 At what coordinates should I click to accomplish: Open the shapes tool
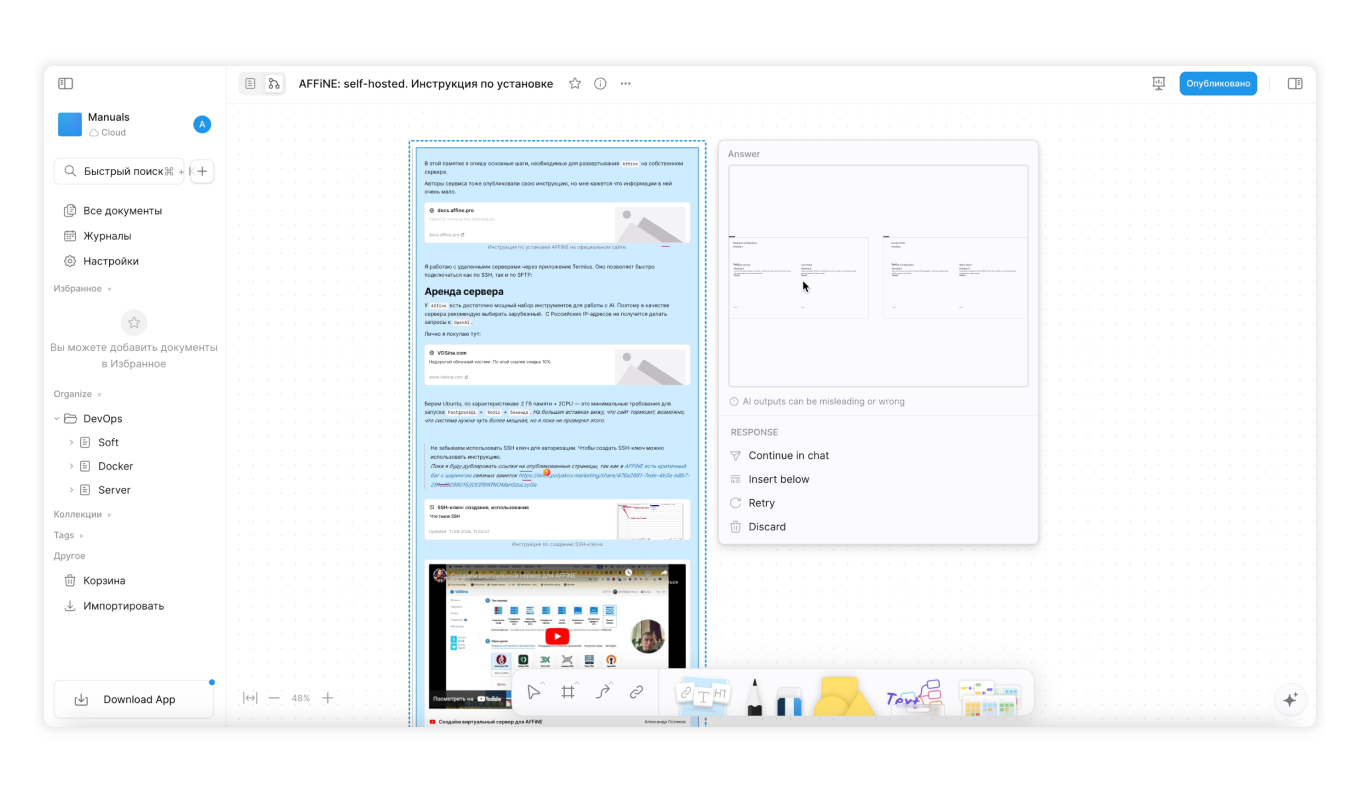point(843,696)
